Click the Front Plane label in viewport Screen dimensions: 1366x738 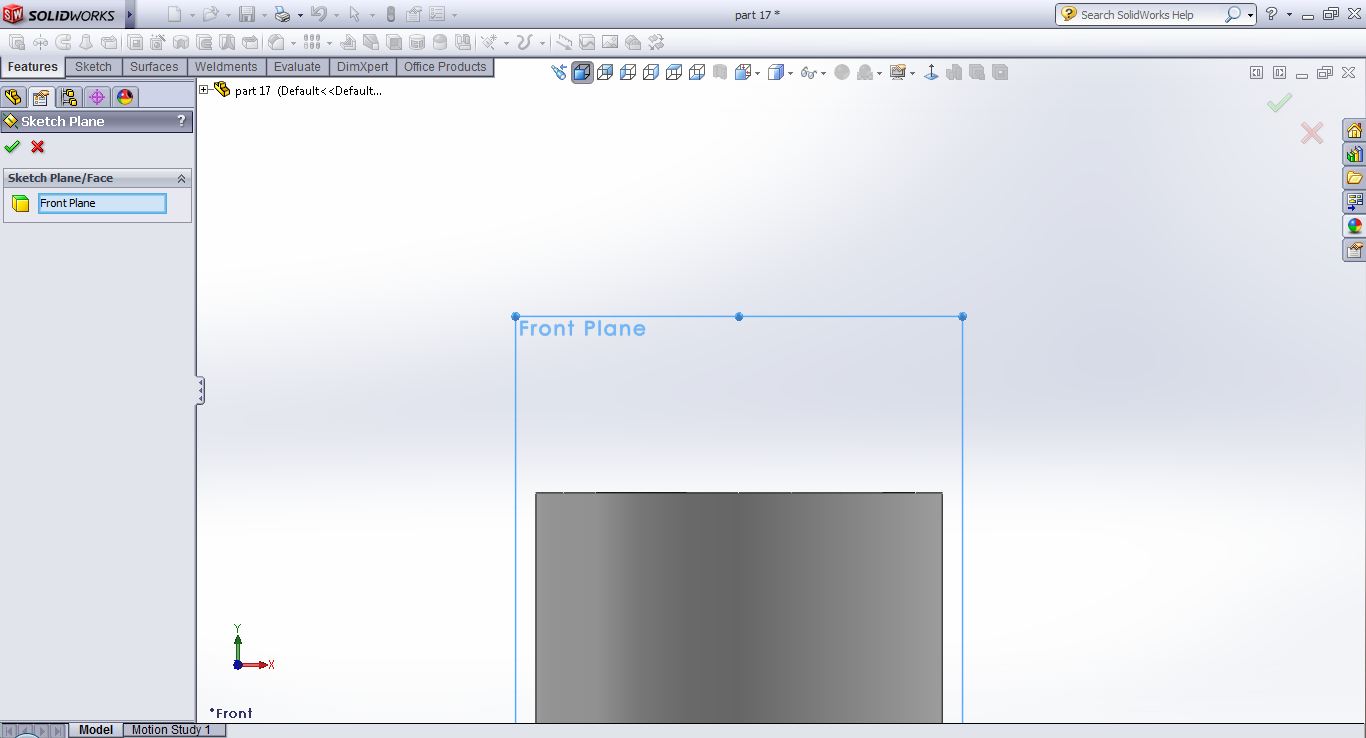pyautogui.click(x=582, y=329)
